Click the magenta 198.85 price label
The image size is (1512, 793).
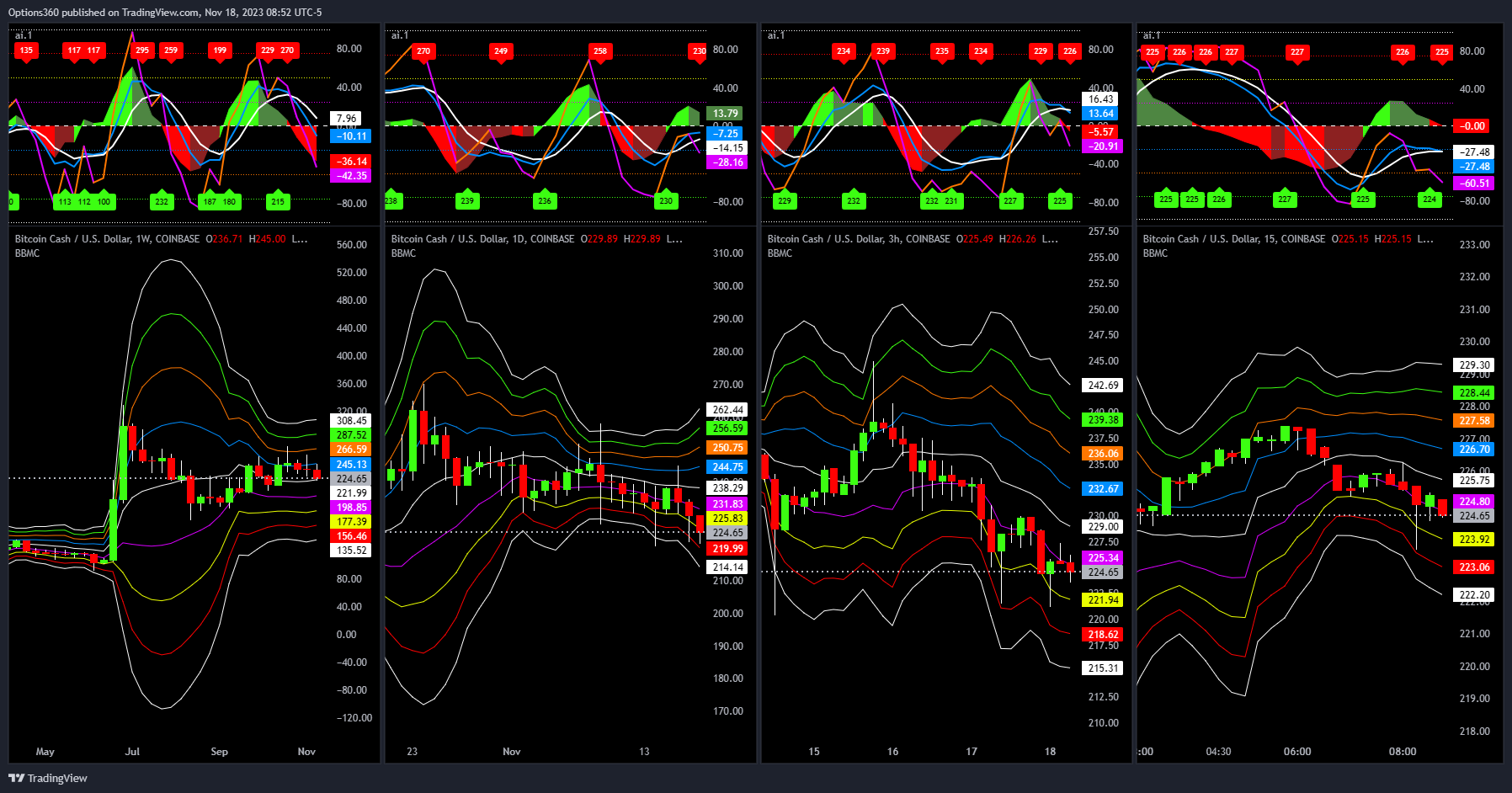point(351,508)
